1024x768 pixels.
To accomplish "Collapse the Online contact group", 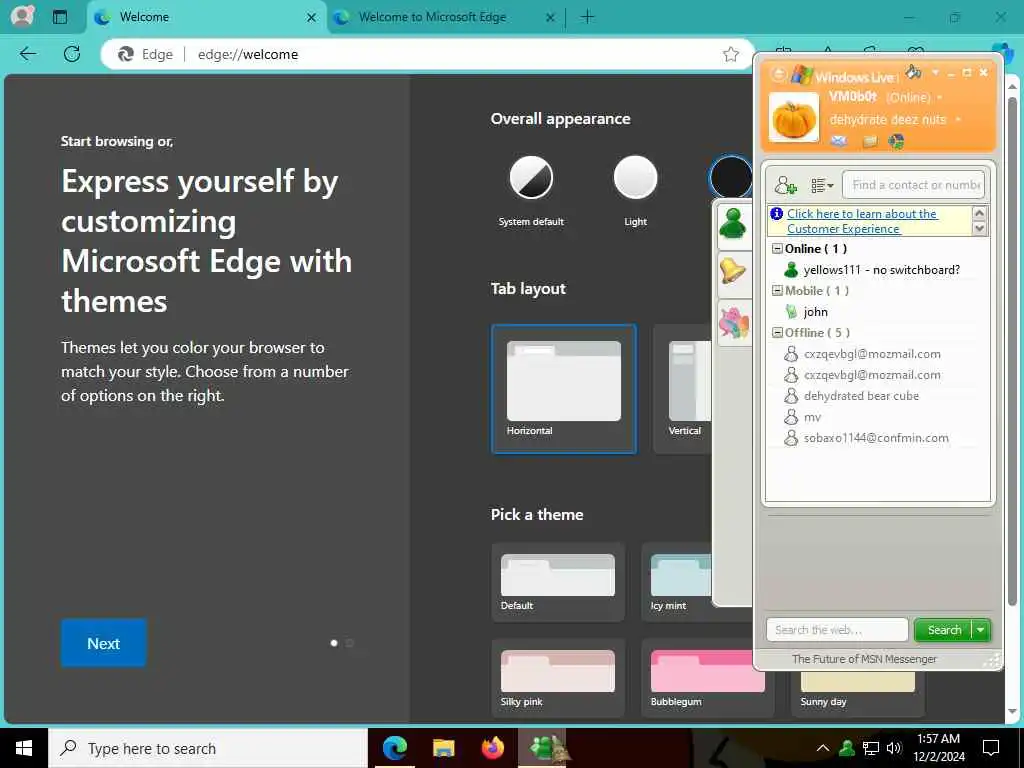I will (777, 249).
